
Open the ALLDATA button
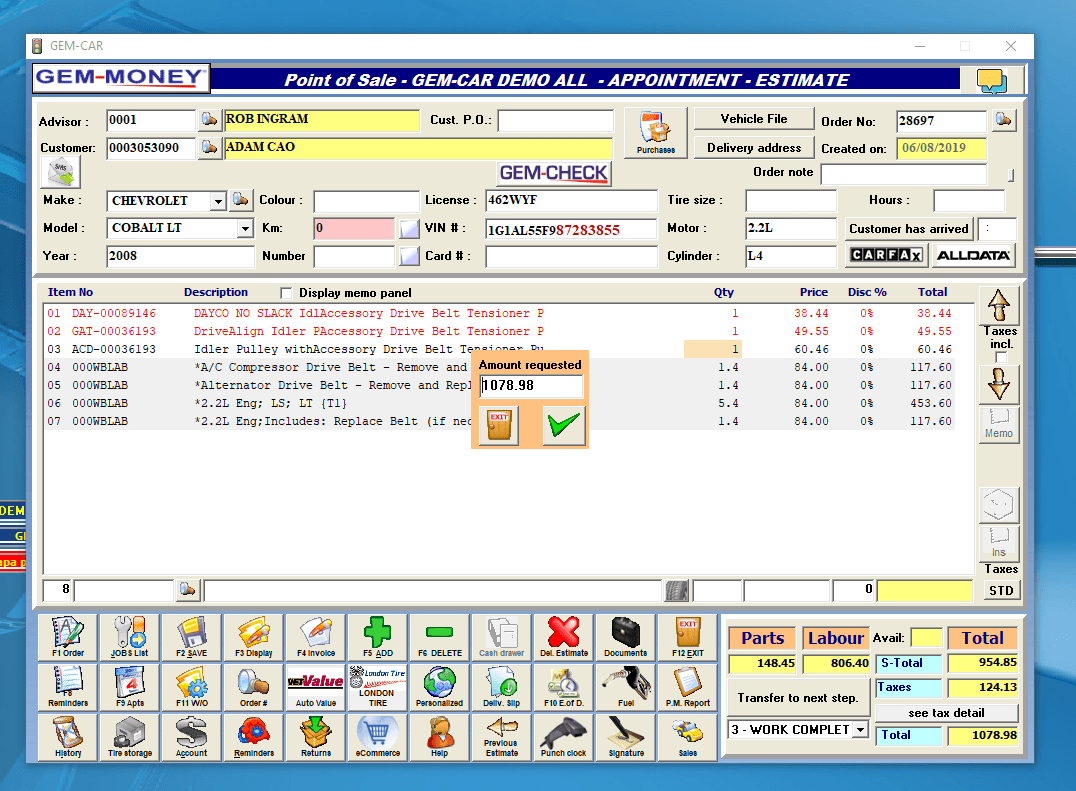pyautogui.click(x=973, y=255)
